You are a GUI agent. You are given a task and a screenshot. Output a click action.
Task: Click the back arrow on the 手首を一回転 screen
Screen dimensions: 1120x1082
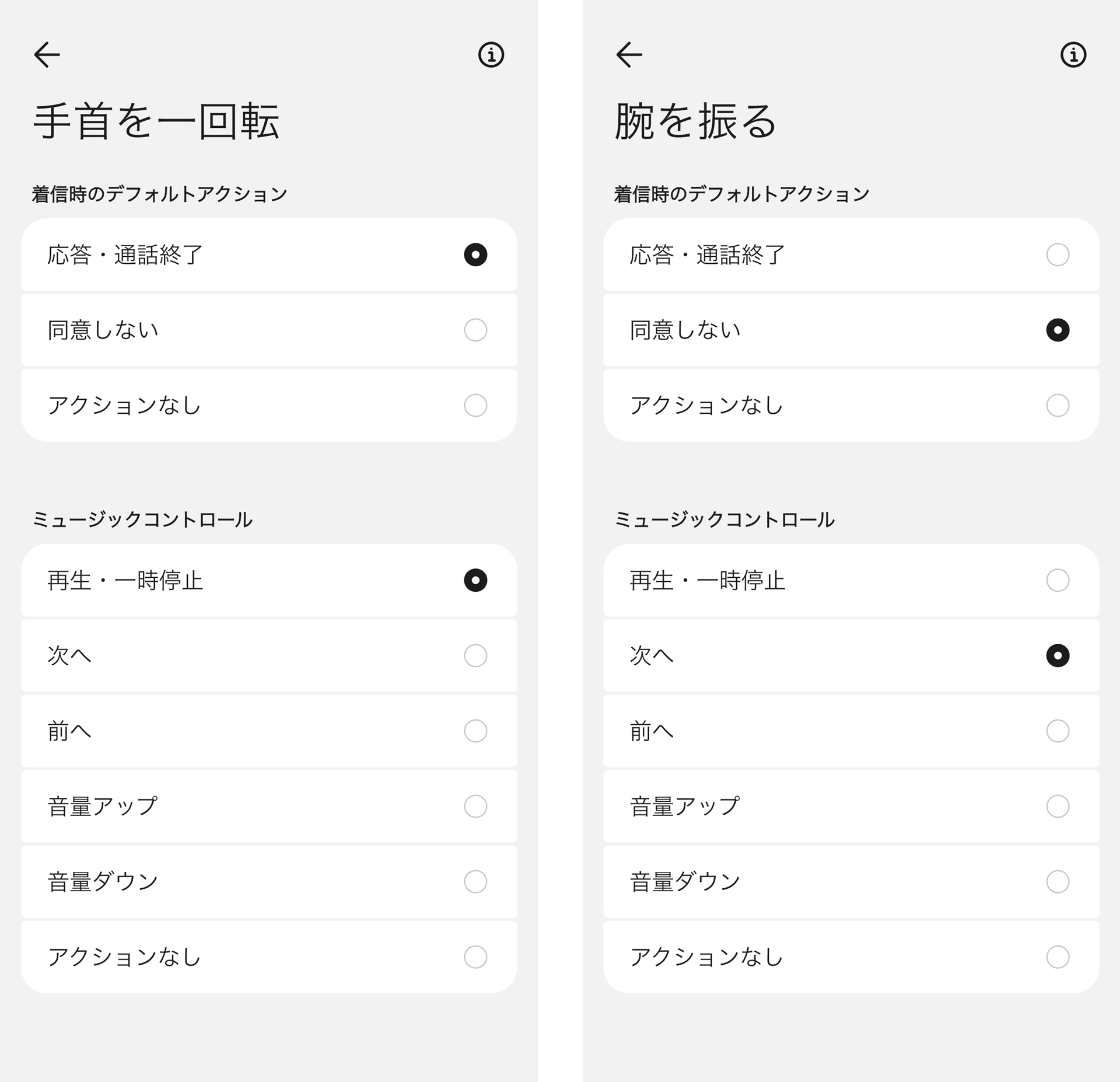pos(47,55)
